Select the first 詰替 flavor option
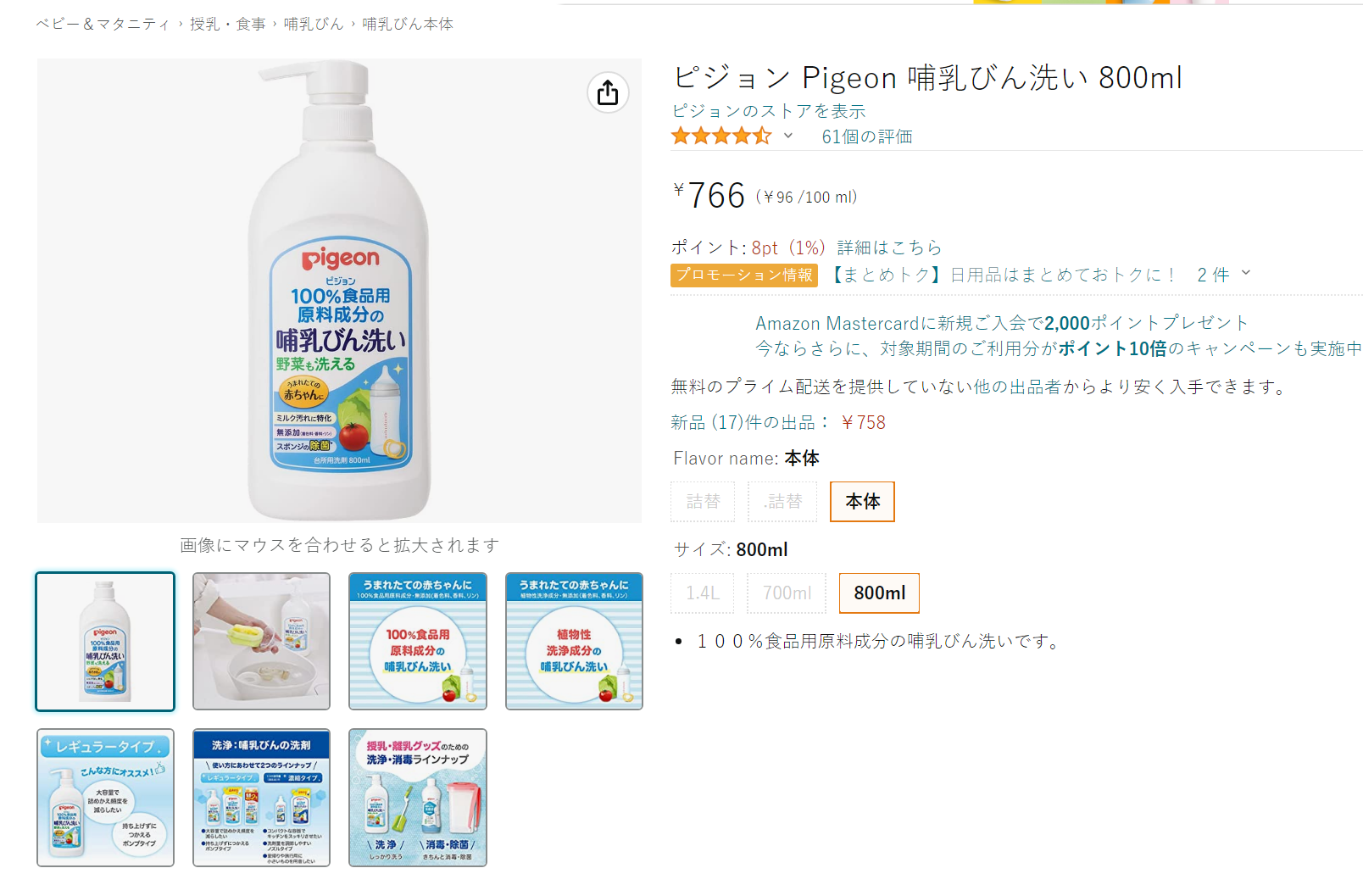The height and width of the screenshot is (896, 1363). pos(703,502)
